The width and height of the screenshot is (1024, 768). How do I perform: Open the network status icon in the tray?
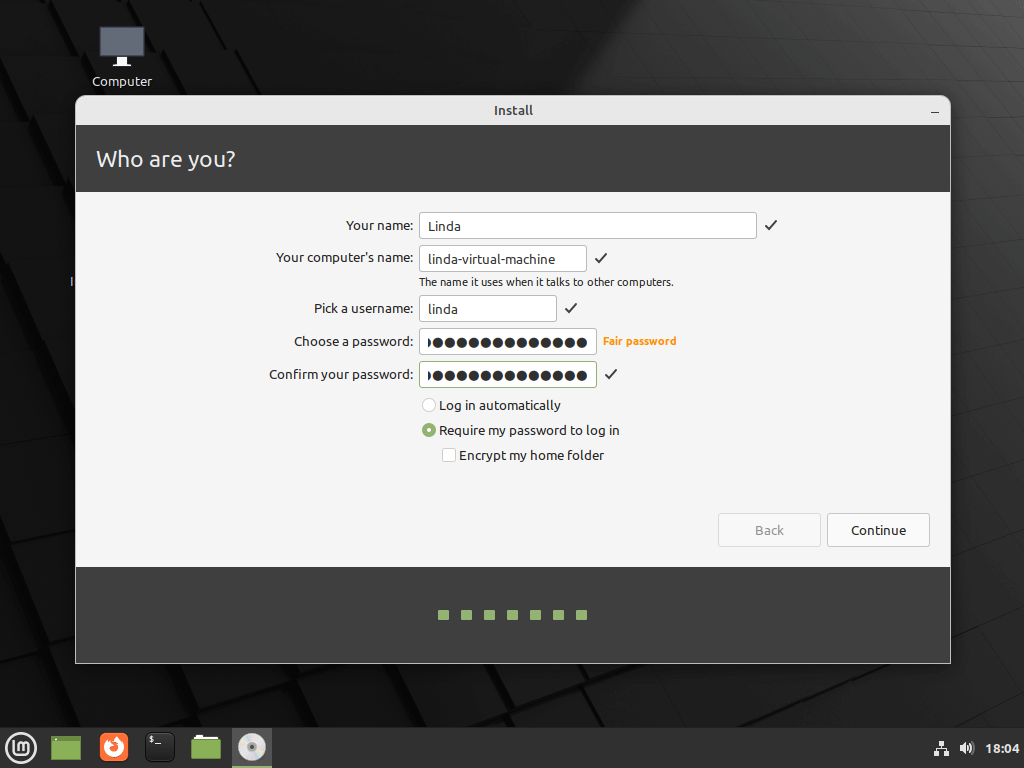[x=941, y=747]
